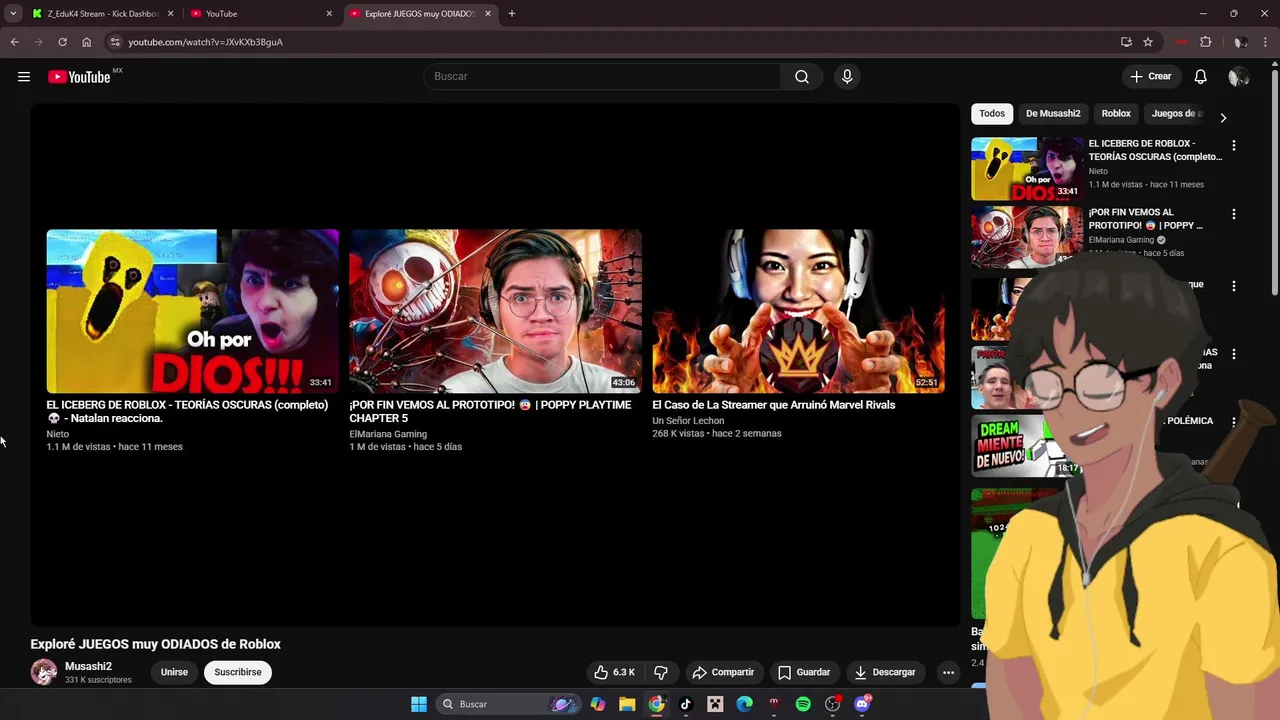Viewport: 1280px width, 720px height.
Task: Like the video with thumbs up
Action: pos(614,672)
